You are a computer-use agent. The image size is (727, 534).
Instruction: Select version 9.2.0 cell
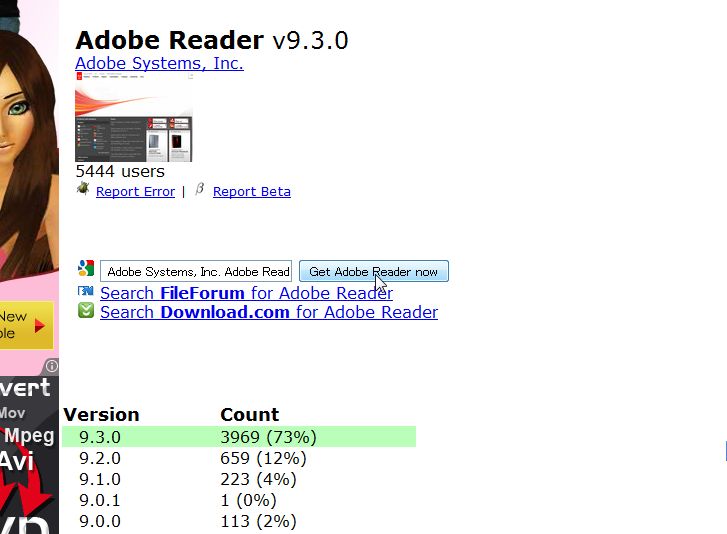click(100, 458)
